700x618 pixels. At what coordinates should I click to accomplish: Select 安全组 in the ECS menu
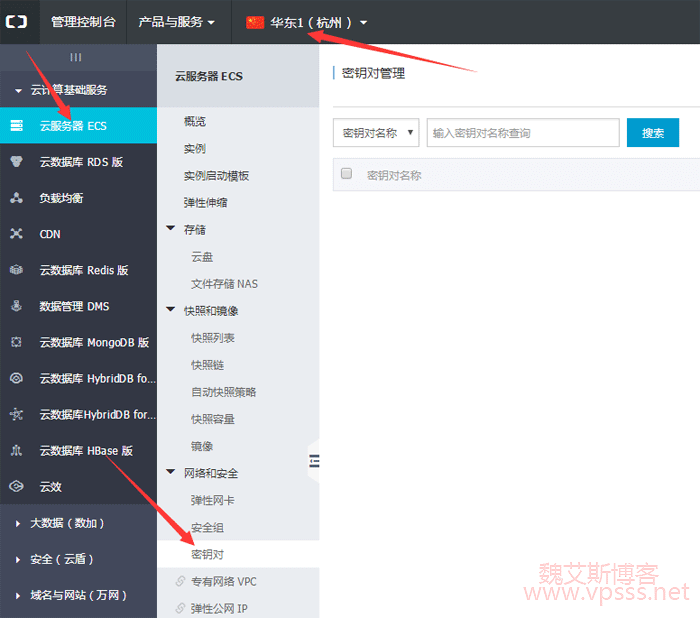(x=207, y=527)
